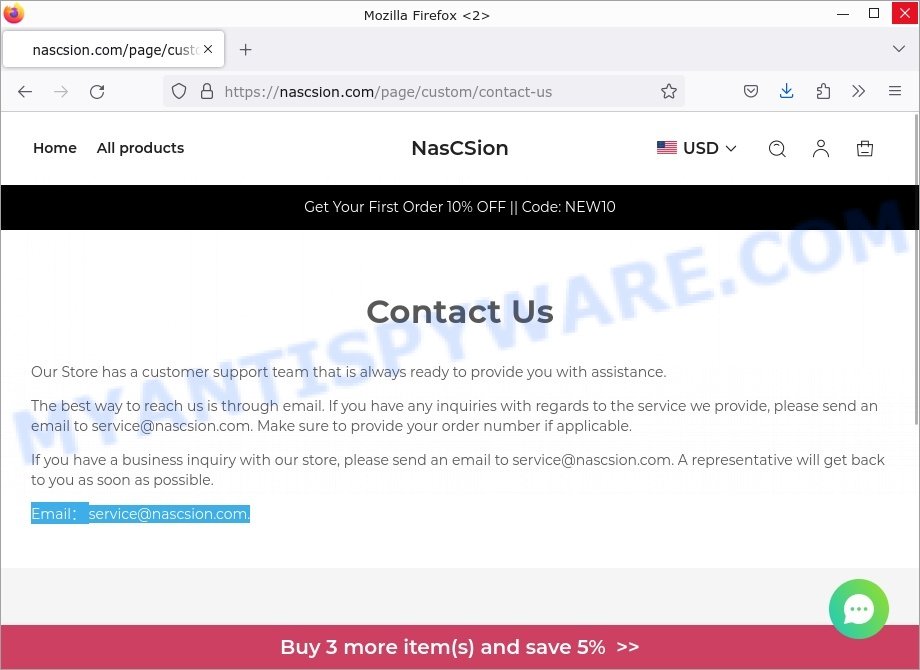Open the green live chat bubble
The height and width of the screenshot is (670, 920).
click(858, 608)
